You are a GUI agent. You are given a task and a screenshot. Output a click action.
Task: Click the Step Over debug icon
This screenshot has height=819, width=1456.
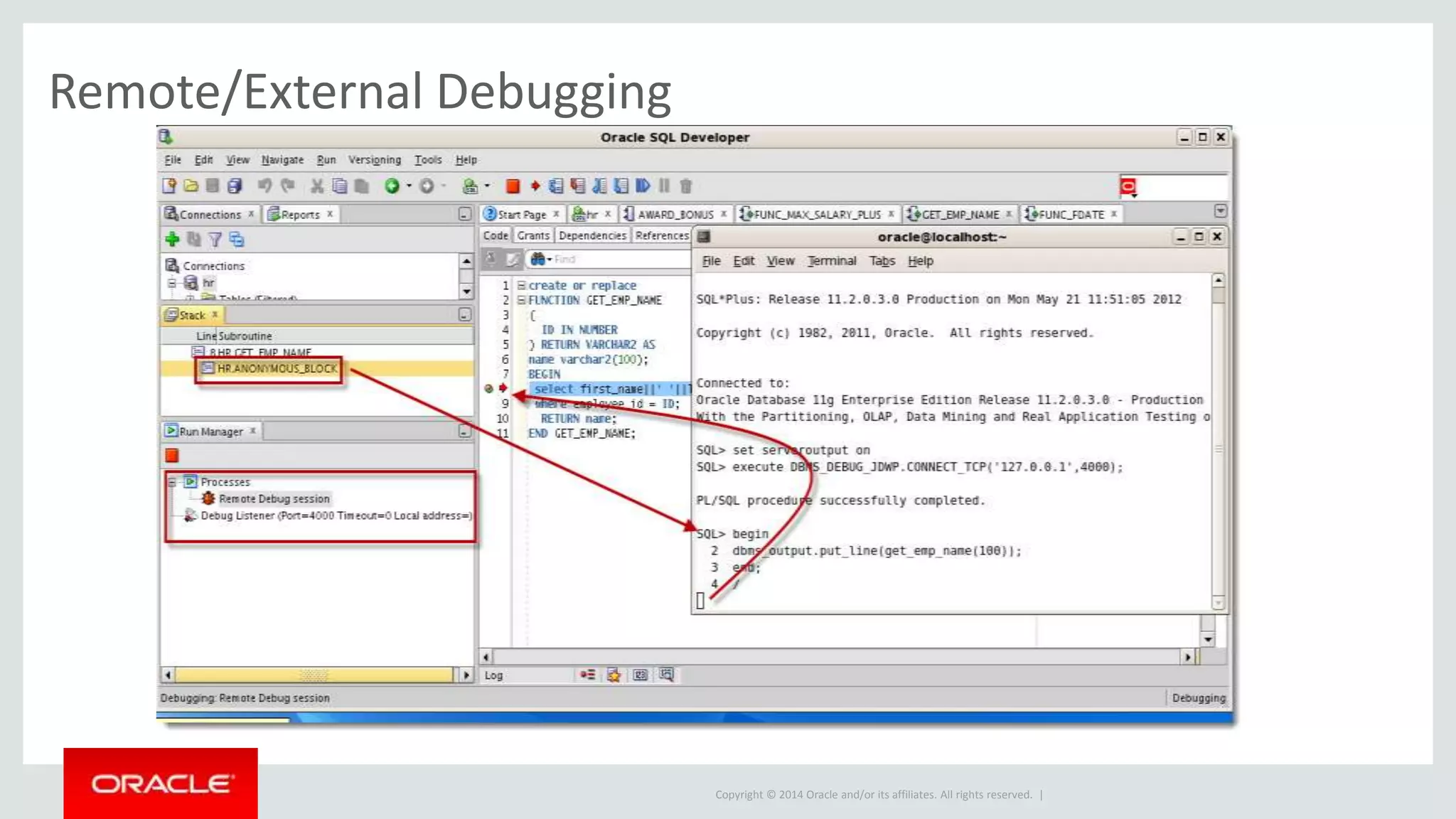556,186
